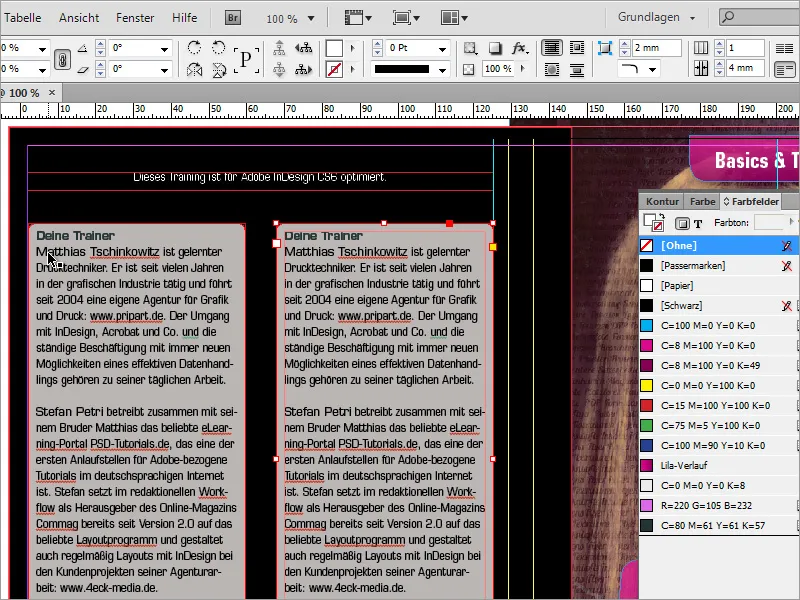Select swatch C=0 M=0 Y=100 K=0
The image size is (800, 600).
click(719, 386)
